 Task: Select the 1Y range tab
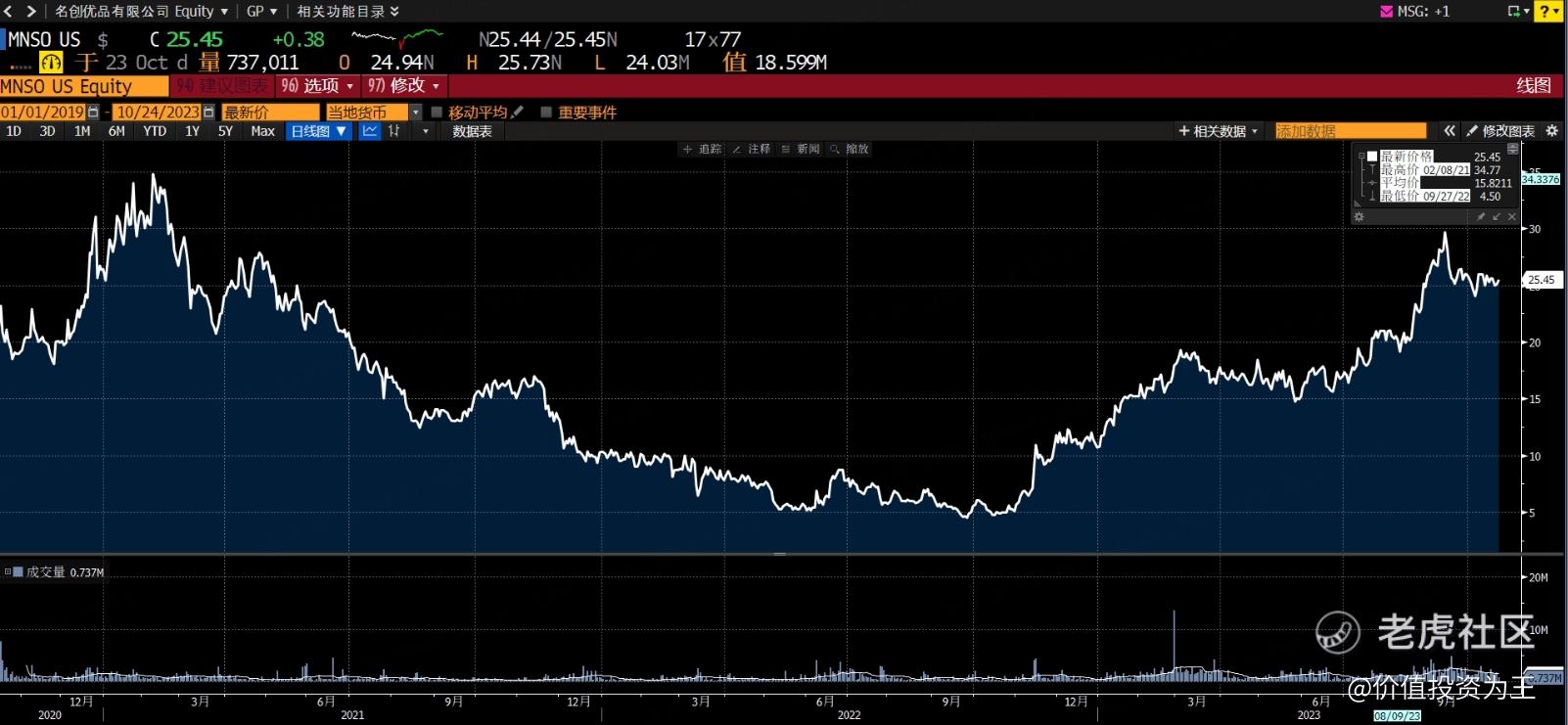click(x=192, y=131)
